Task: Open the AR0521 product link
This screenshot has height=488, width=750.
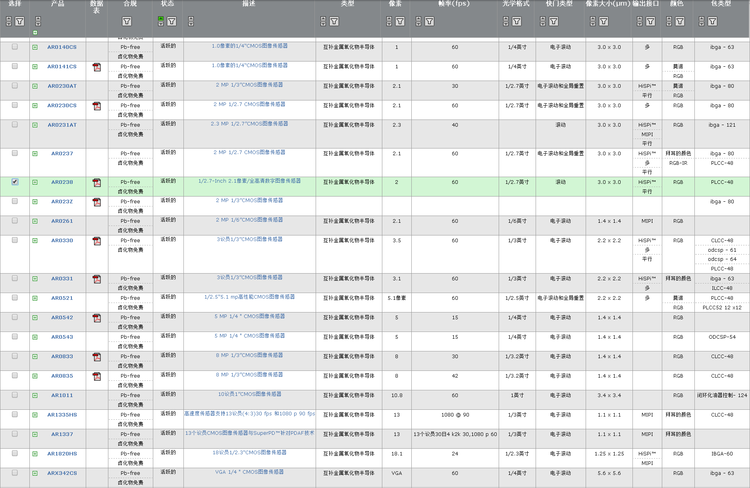Action: [x=62, y=298]
